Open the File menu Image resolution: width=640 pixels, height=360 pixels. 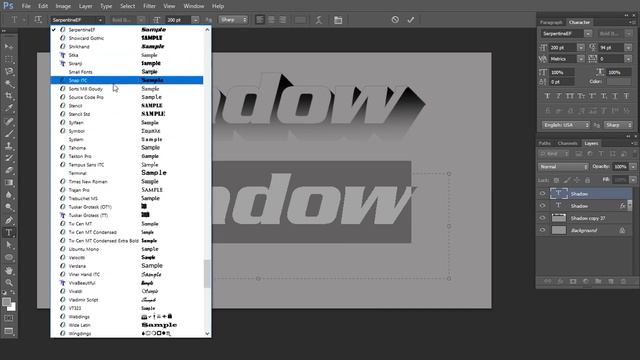(x=26, y=6)
